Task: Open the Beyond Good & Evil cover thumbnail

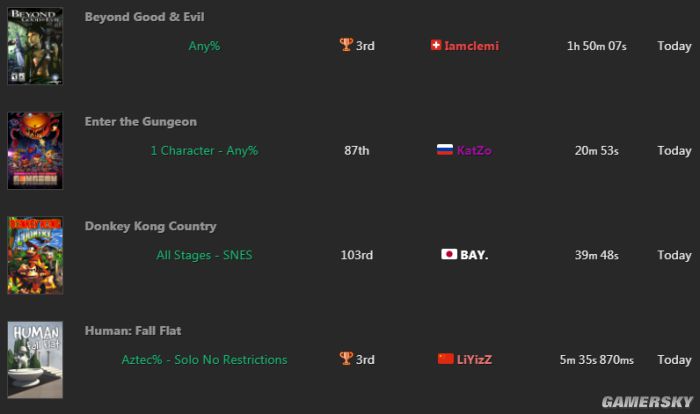Action: (35, 46)
